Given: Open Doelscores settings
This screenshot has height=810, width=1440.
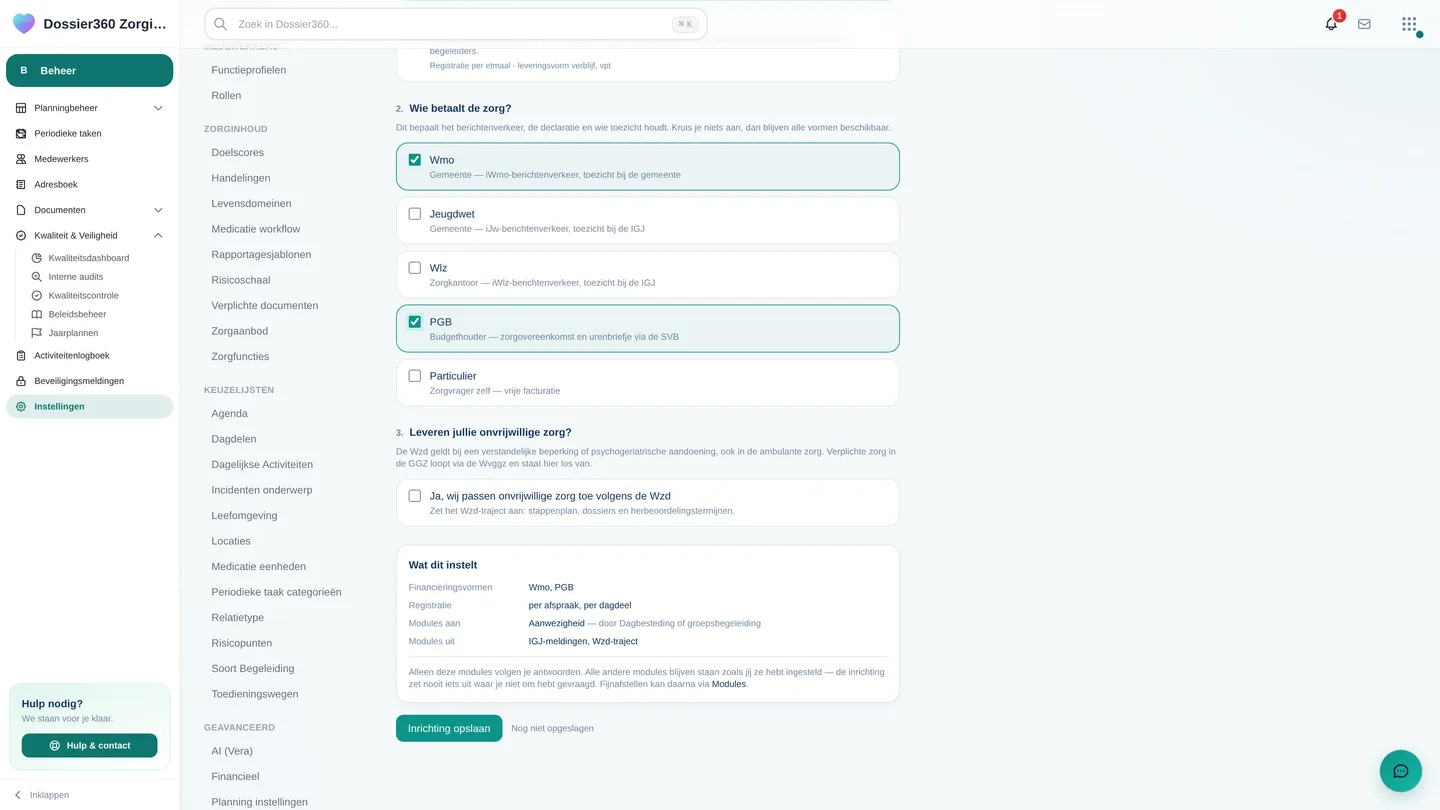Looking at the screenshot, I should coord(238,153).
